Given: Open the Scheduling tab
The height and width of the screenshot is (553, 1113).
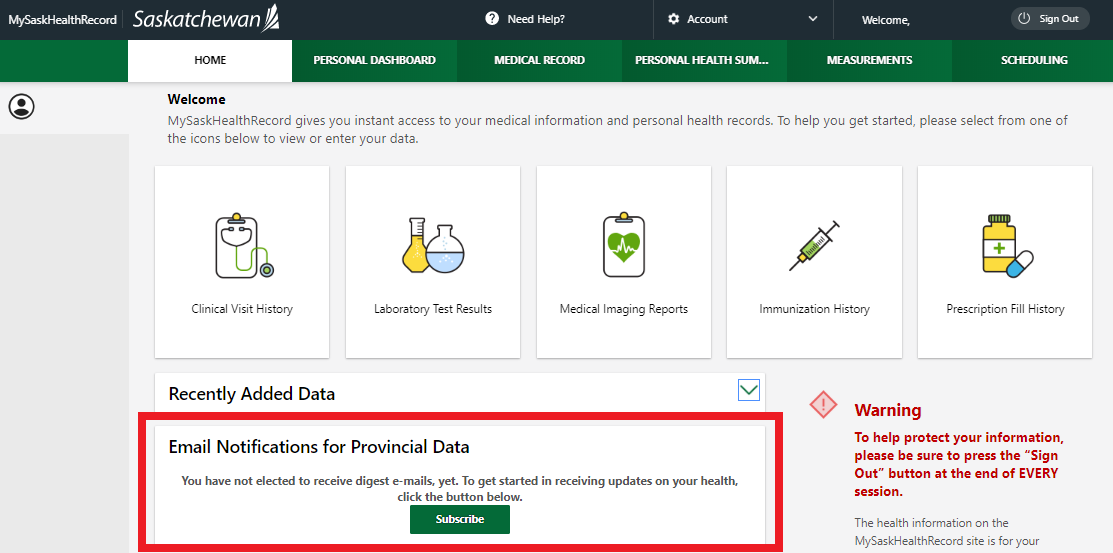Looking at the screenshot, I should point(1034,60).
